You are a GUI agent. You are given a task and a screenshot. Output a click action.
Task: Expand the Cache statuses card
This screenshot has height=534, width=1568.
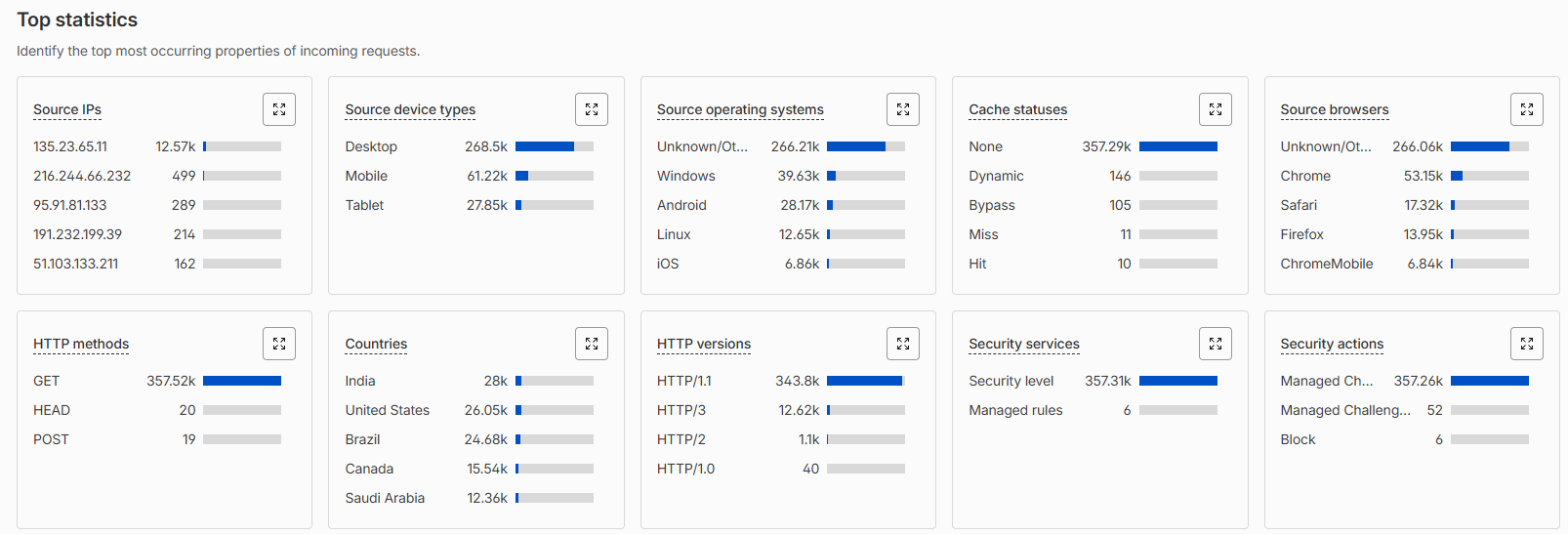[x=1216, y=109]
